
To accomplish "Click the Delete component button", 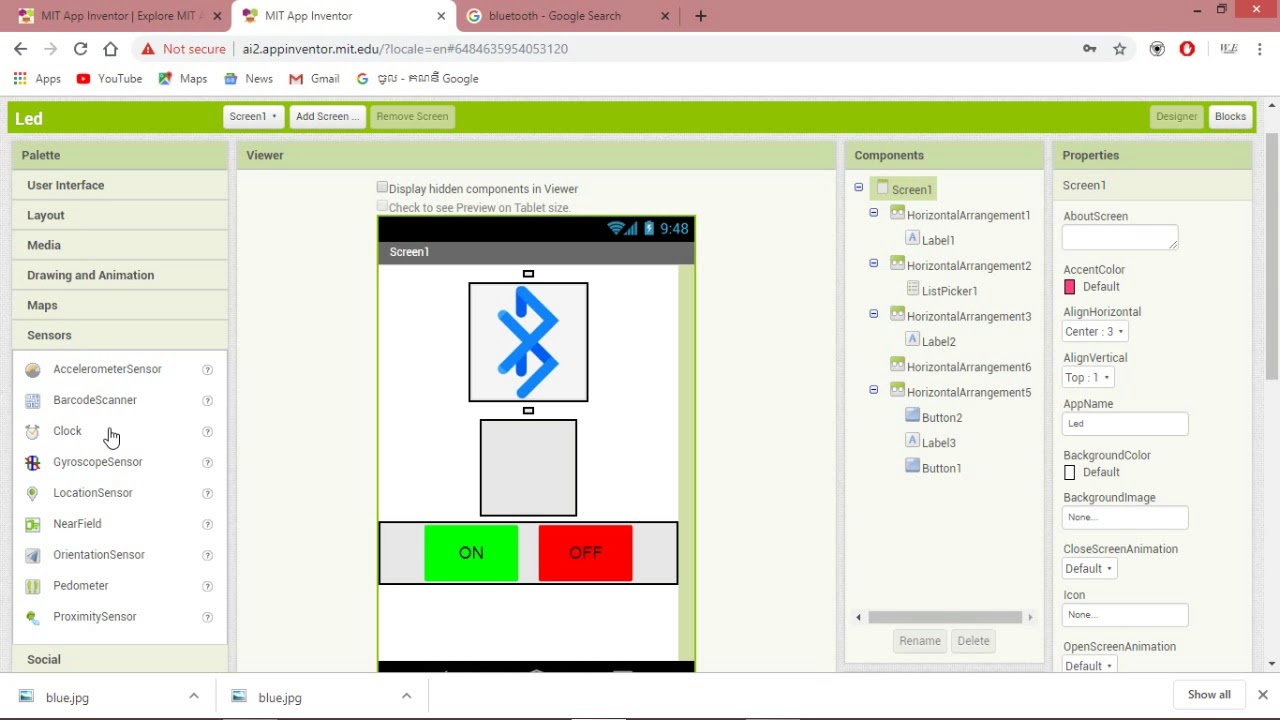I will pos(973,641).
